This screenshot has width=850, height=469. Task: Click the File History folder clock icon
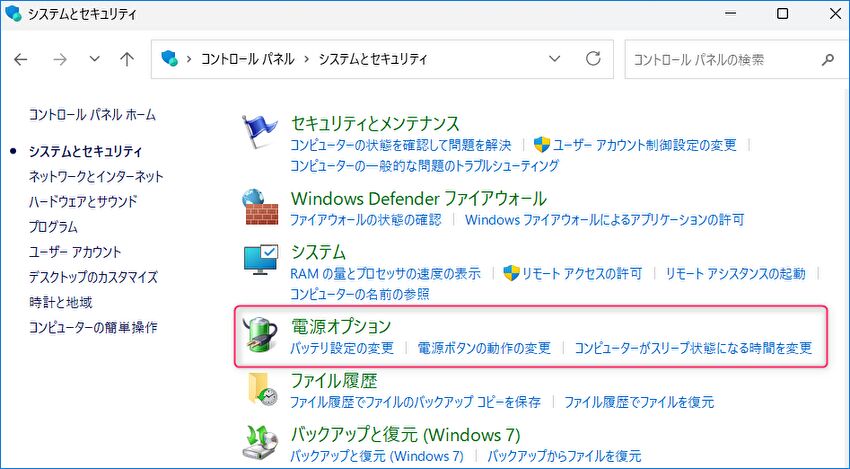coord(262,390)
